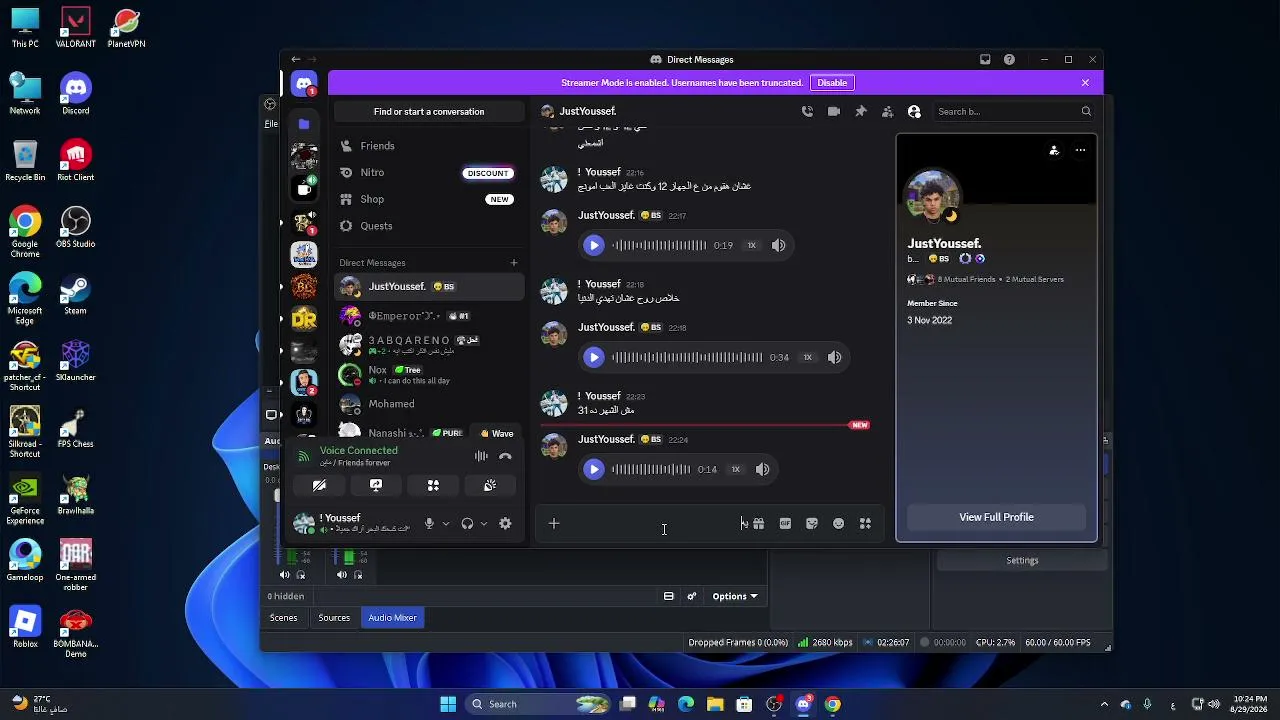Mute volume on 0:34 voice message
1280x720 pixels.
tap(834, 357)
